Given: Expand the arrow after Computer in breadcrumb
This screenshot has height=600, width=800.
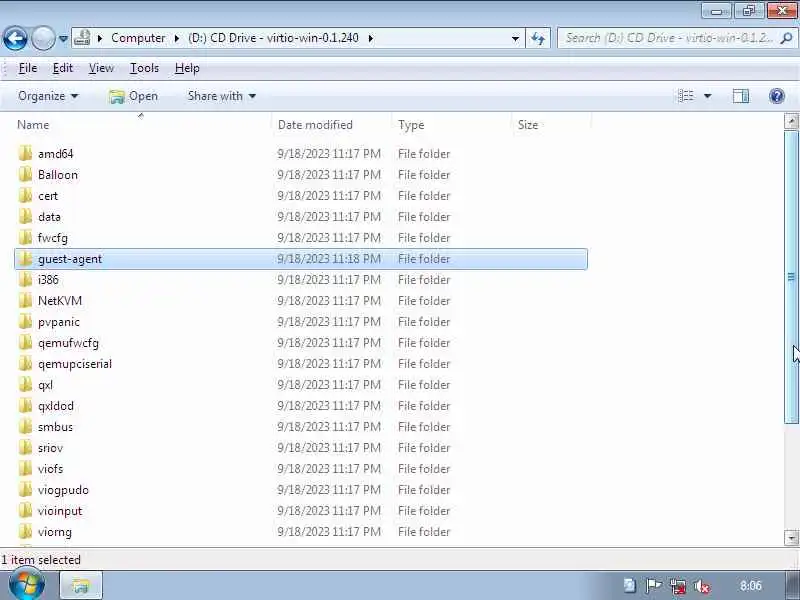Looking at the screenshot, I should point(177,38).
